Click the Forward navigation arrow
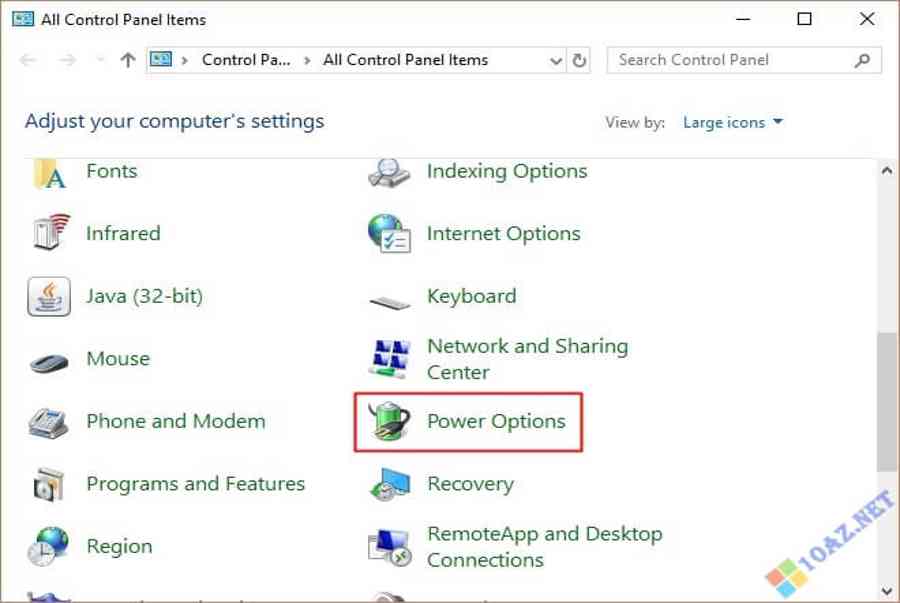Screen dimensions: 900x603 pyautogui.click(x=68, y=60)
